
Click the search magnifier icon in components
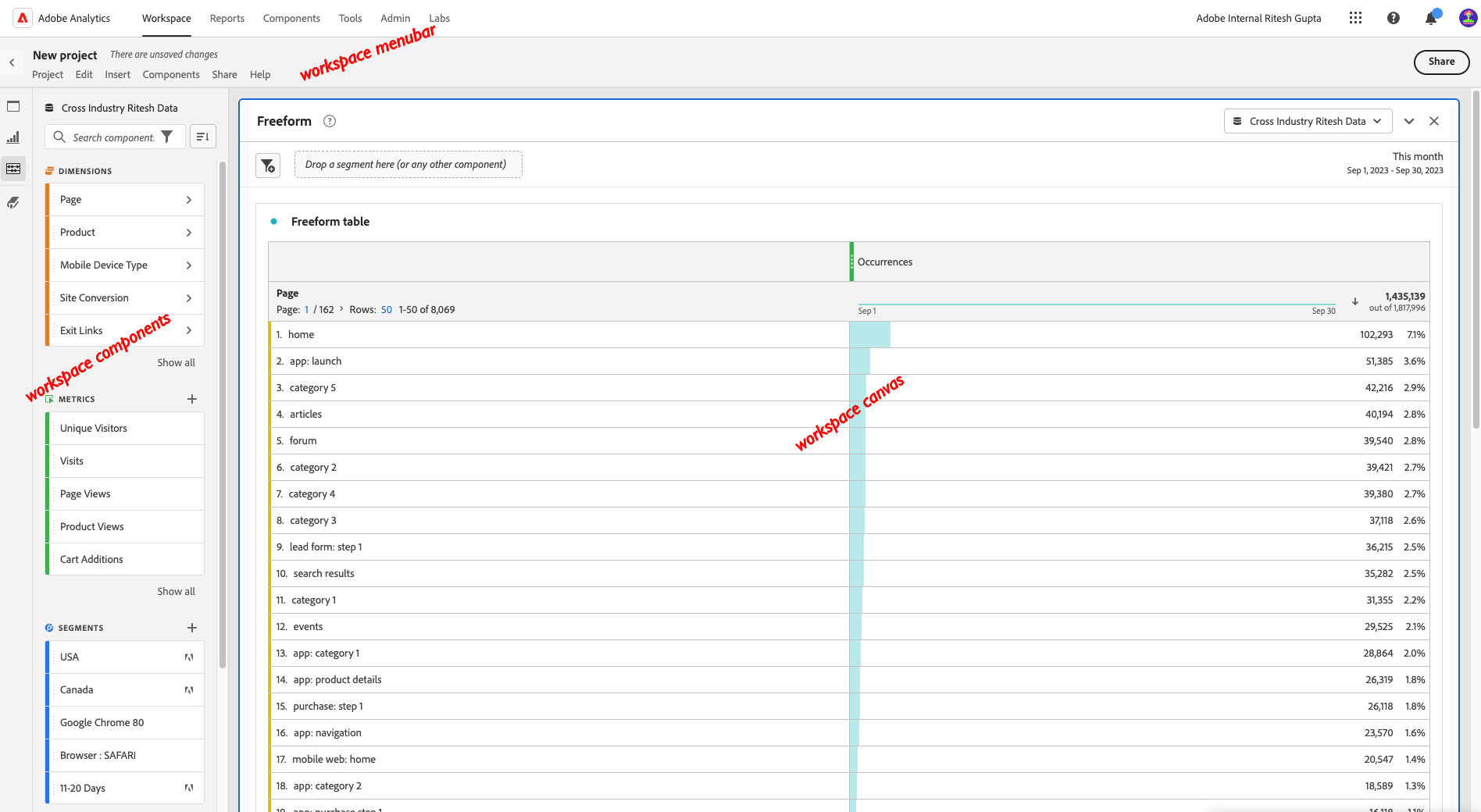point(59,137)
